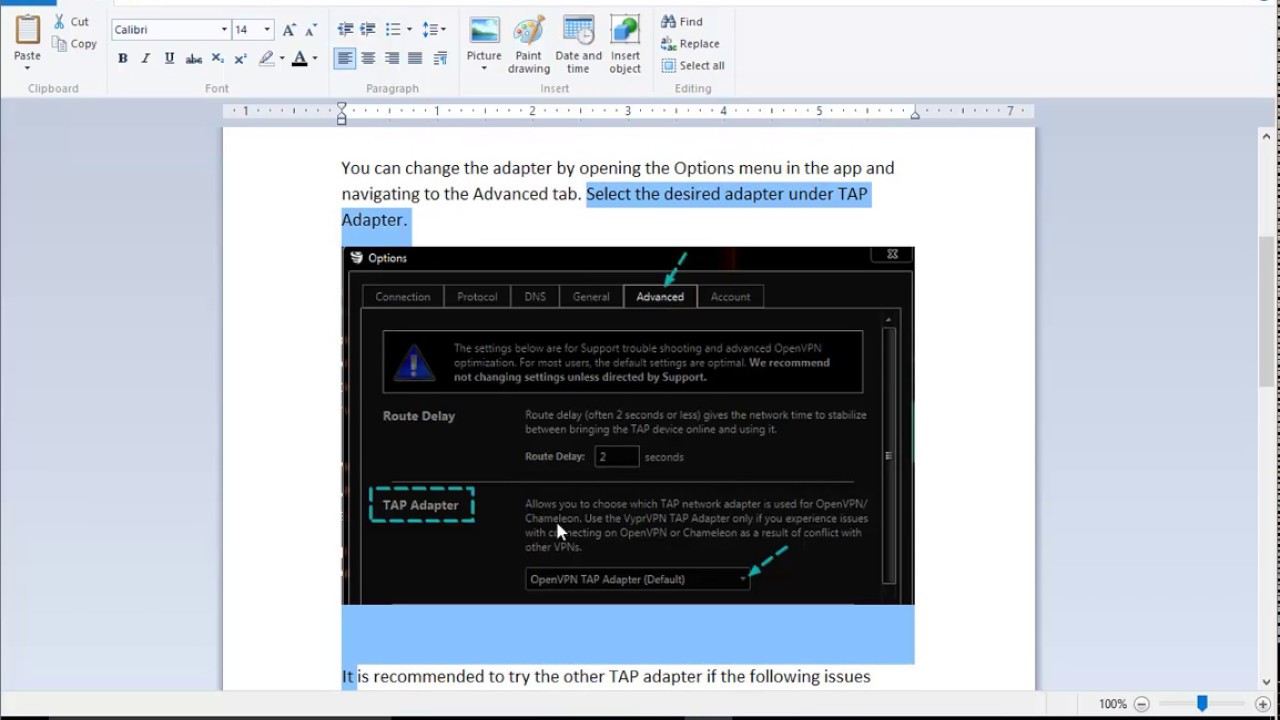This screenshot has width=1280, height=720.
Task: Justify the paragraph text
Action: [415, 59]
